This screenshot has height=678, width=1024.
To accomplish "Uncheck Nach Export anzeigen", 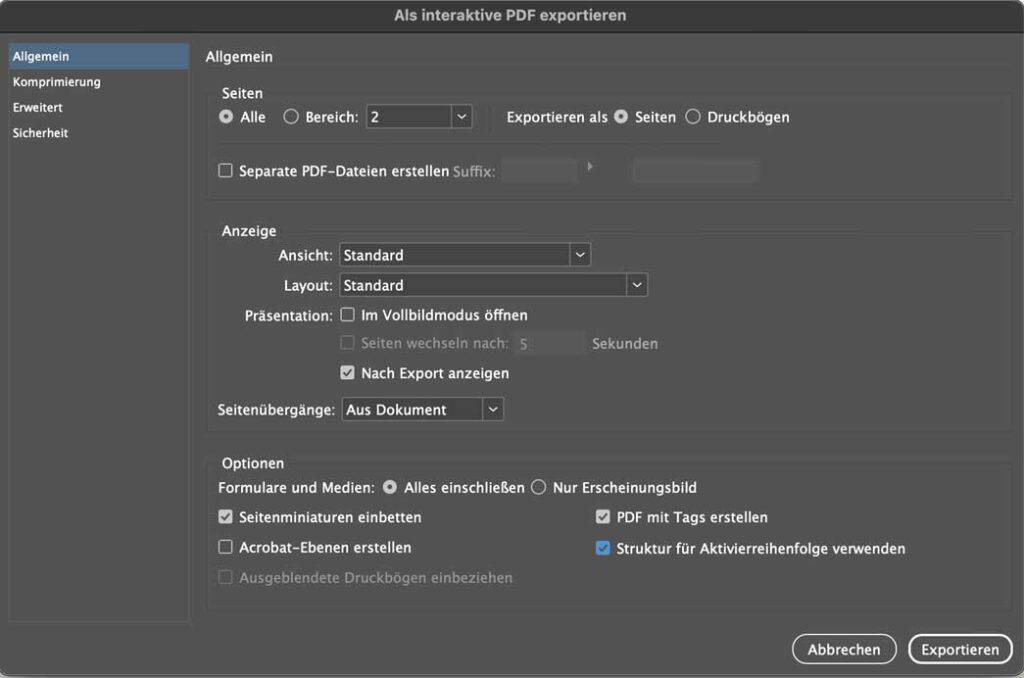I will (347, 373).
